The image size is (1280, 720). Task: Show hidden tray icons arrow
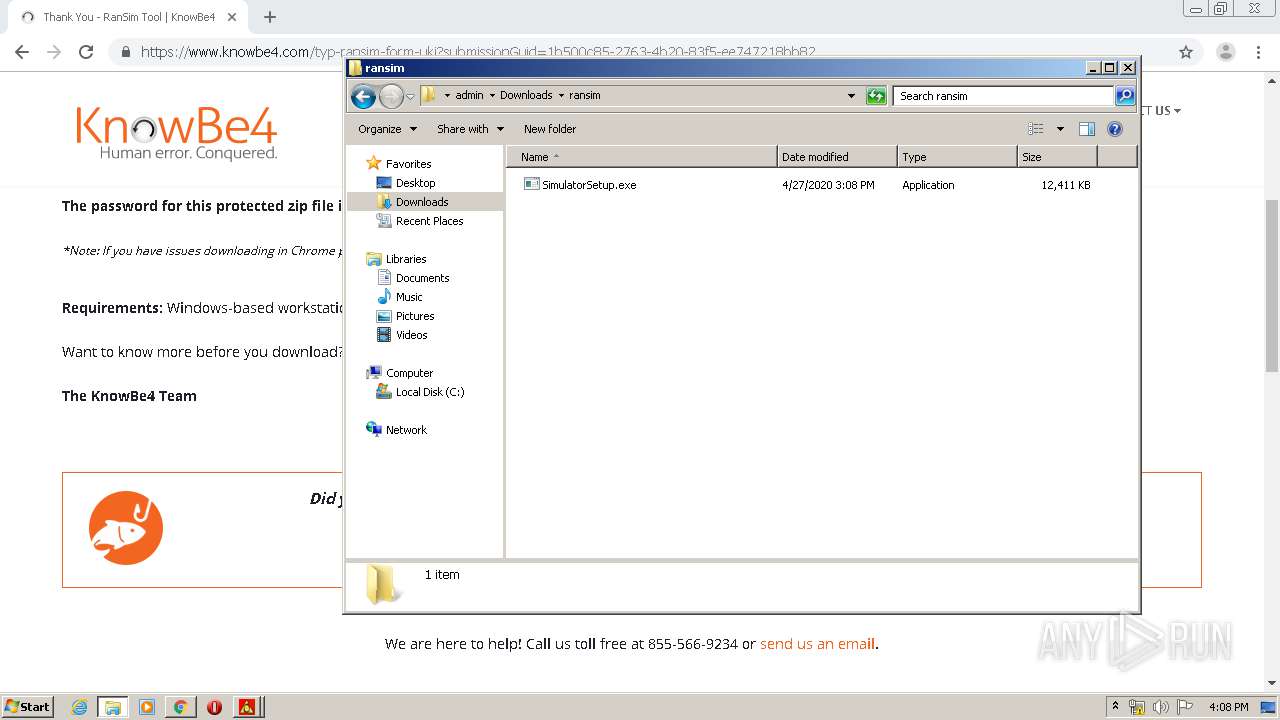point(1116,706)
